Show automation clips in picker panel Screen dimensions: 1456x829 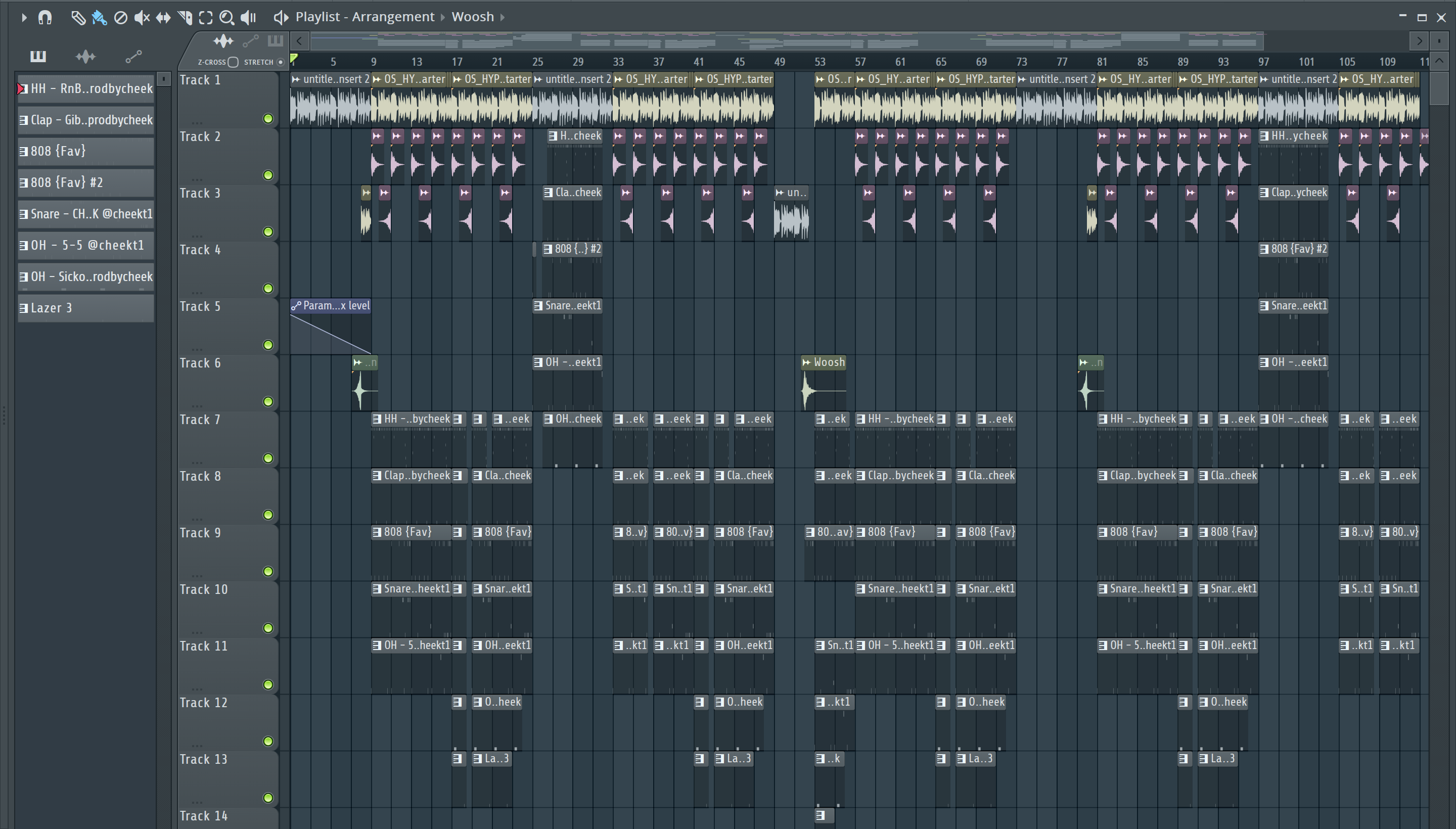click(133, 56)
